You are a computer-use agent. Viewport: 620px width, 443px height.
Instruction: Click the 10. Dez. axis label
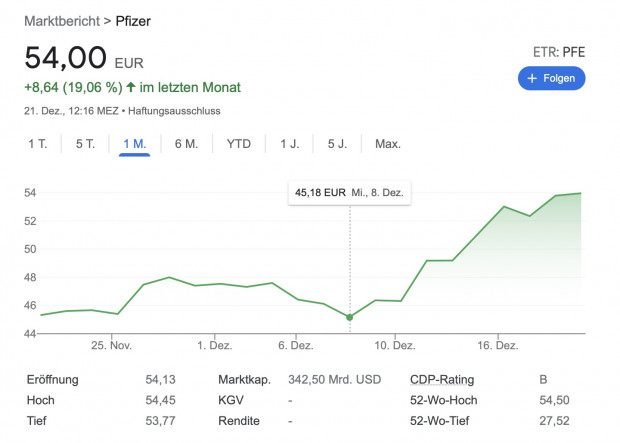click(395, 346)
